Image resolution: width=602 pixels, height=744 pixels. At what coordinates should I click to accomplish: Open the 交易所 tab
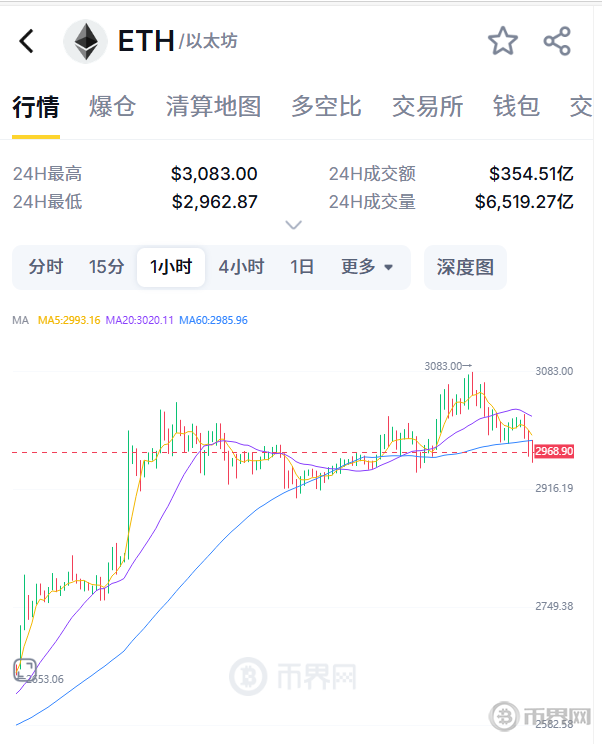427,106
